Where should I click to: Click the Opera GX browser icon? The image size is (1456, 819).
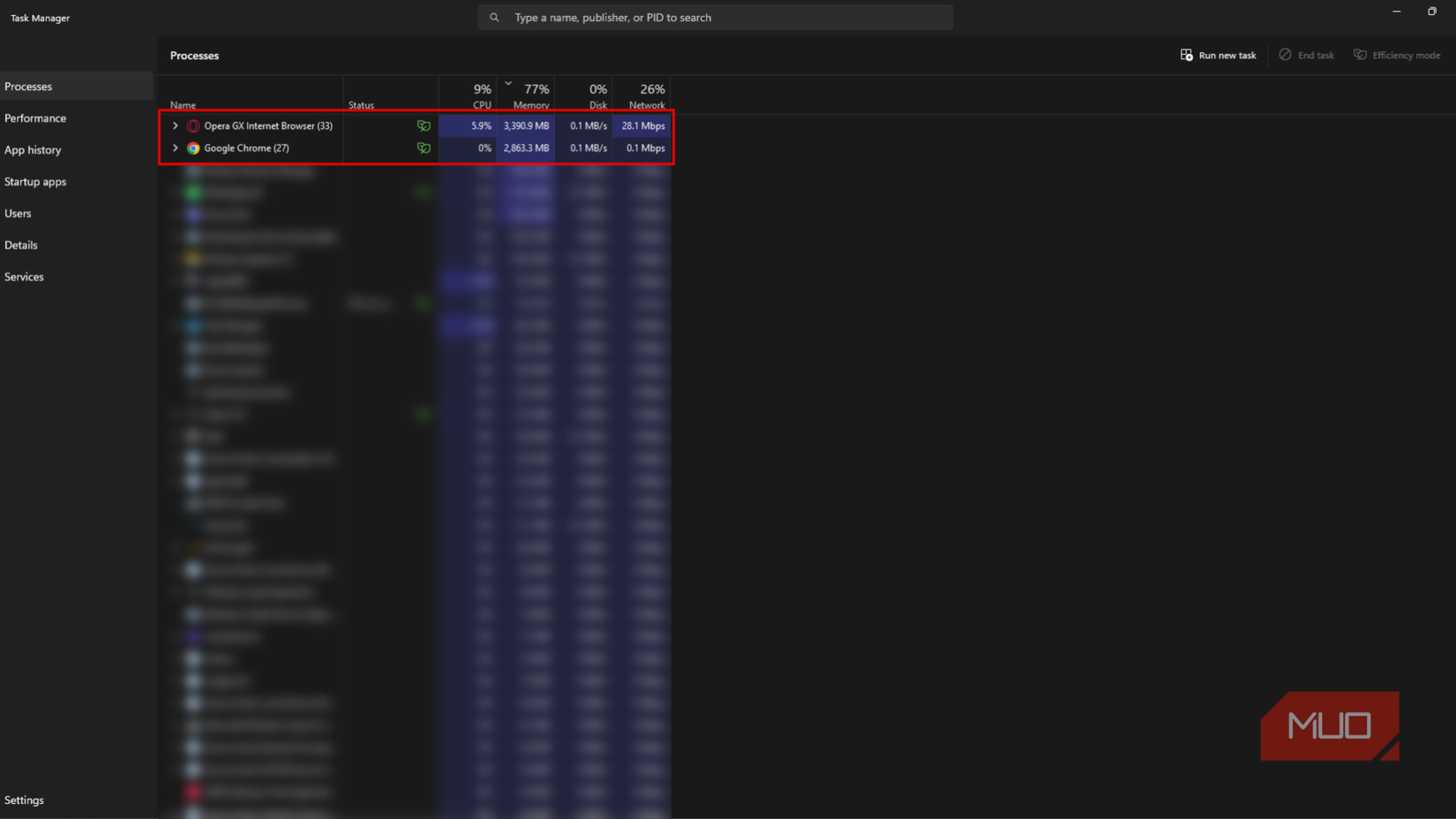[193, 125]
